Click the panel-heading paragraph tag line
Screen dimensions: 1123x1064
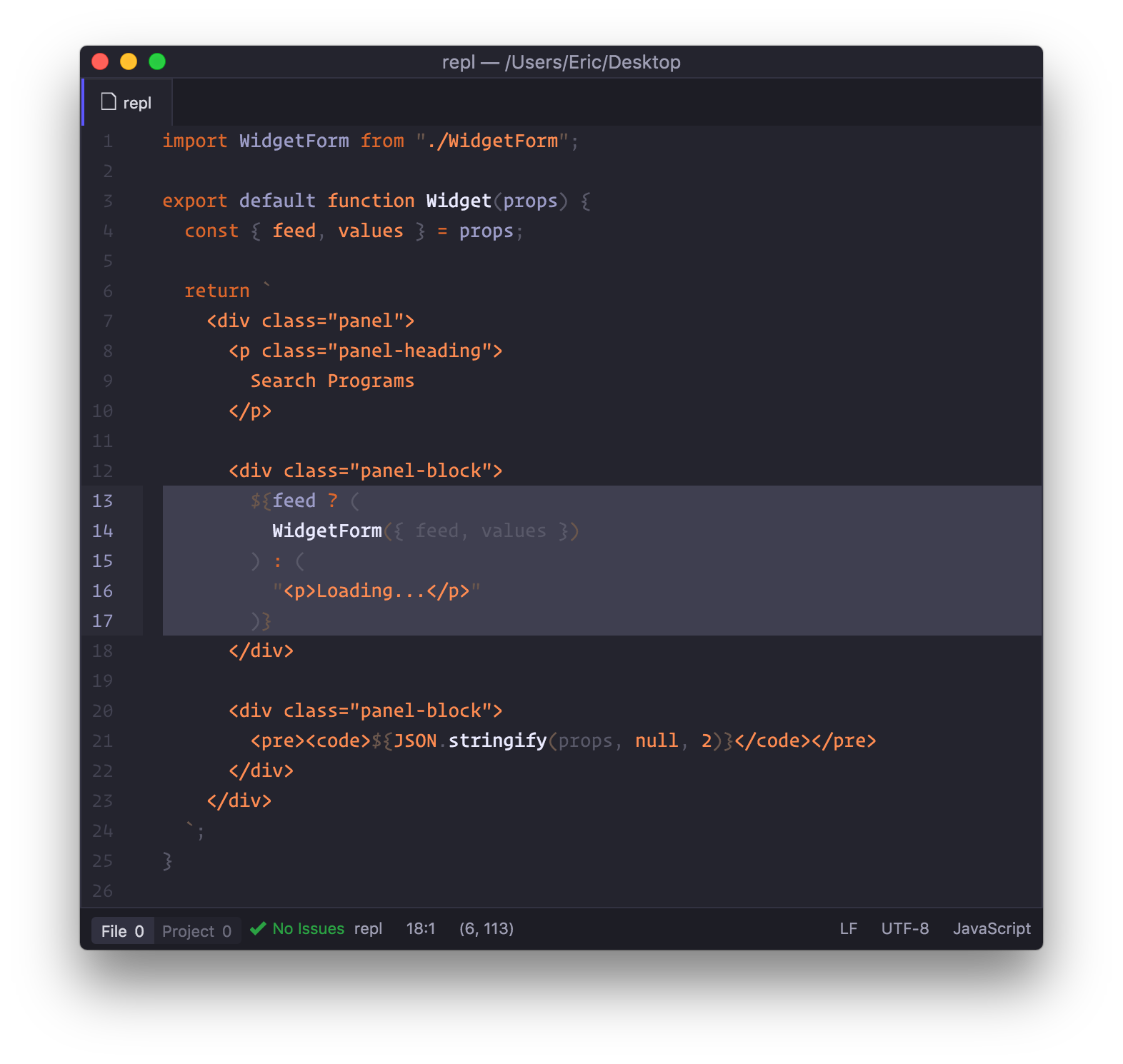[x=366, y=351]
